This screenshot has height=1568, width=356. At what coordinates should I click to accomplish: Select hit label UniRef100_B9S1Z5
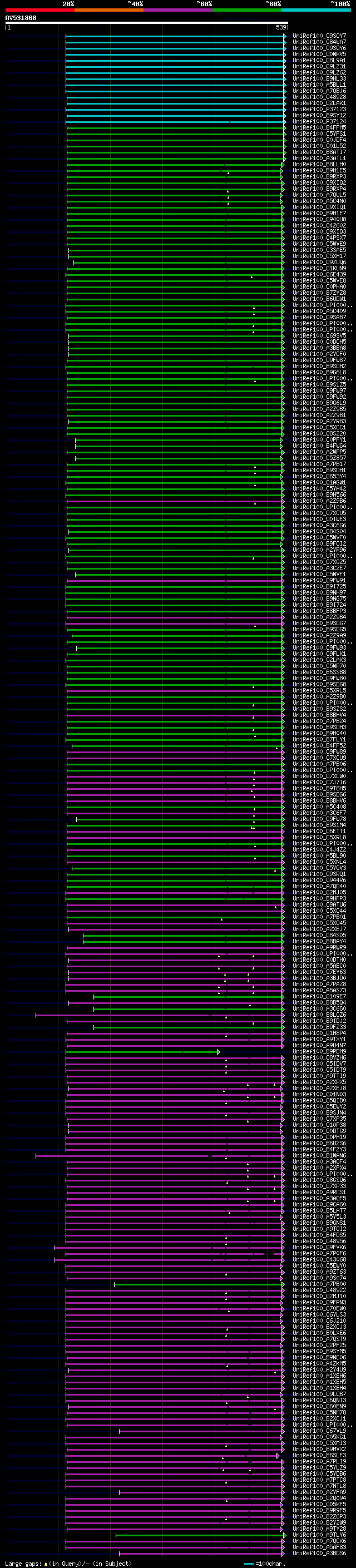(x=319, y=385)
